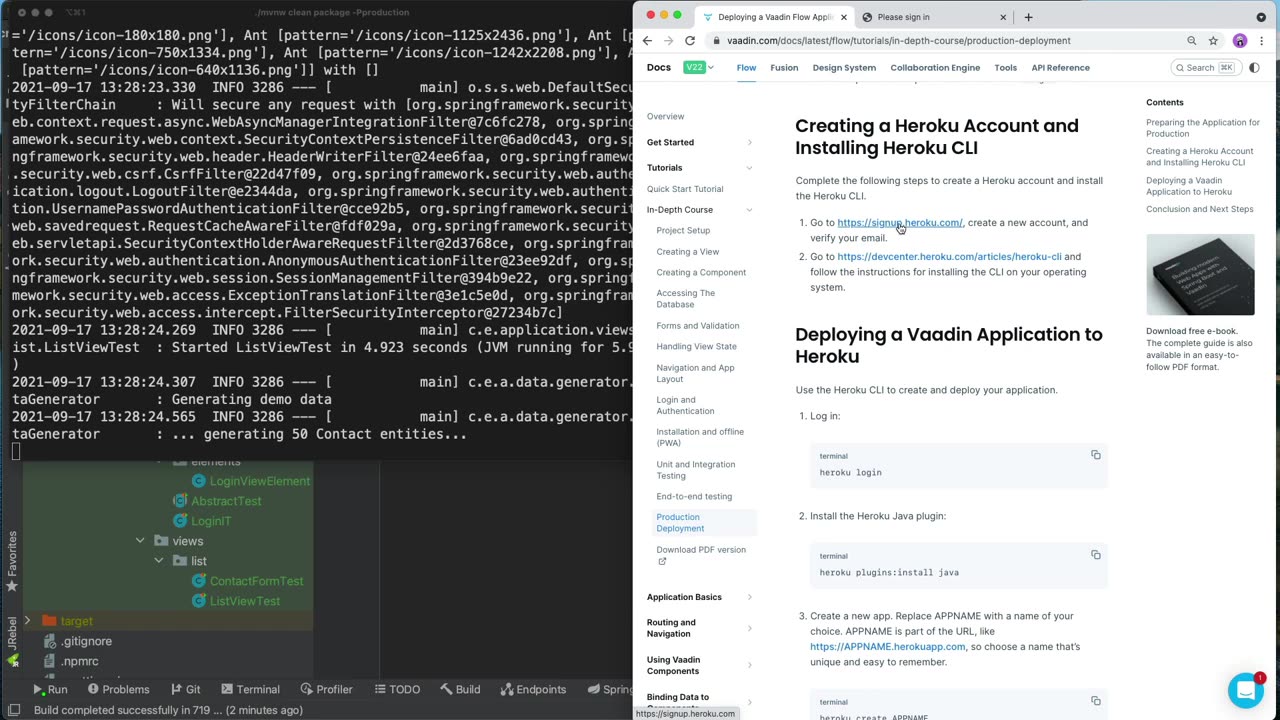Jump to 'Preparing the Application for Production'
1280x720 pixels.
1203,128
